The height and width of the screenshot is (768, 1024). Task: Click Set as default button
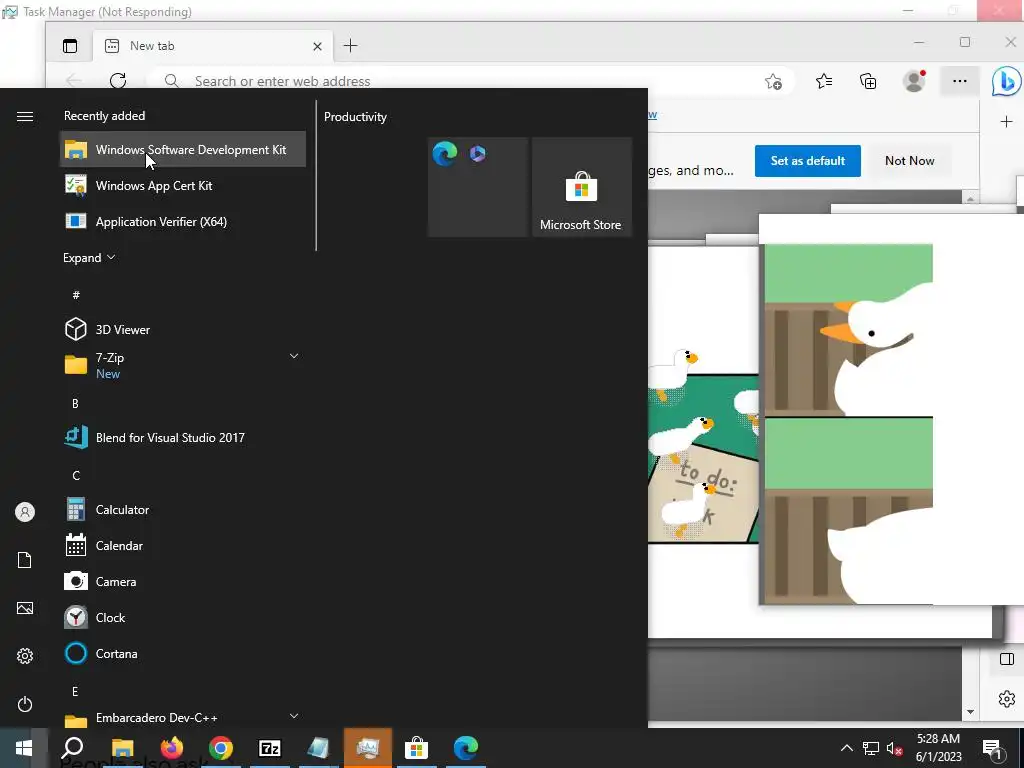point(808,161)
